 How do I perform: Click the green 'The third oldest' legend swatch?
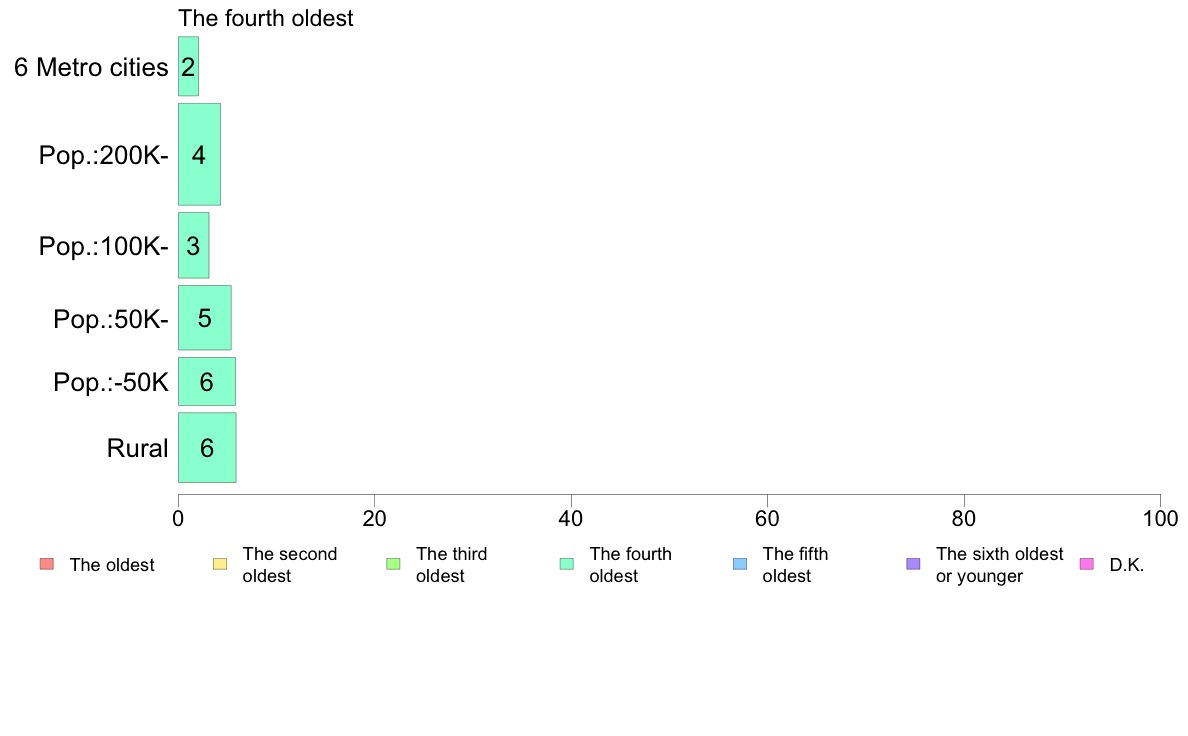coord(393,564)
